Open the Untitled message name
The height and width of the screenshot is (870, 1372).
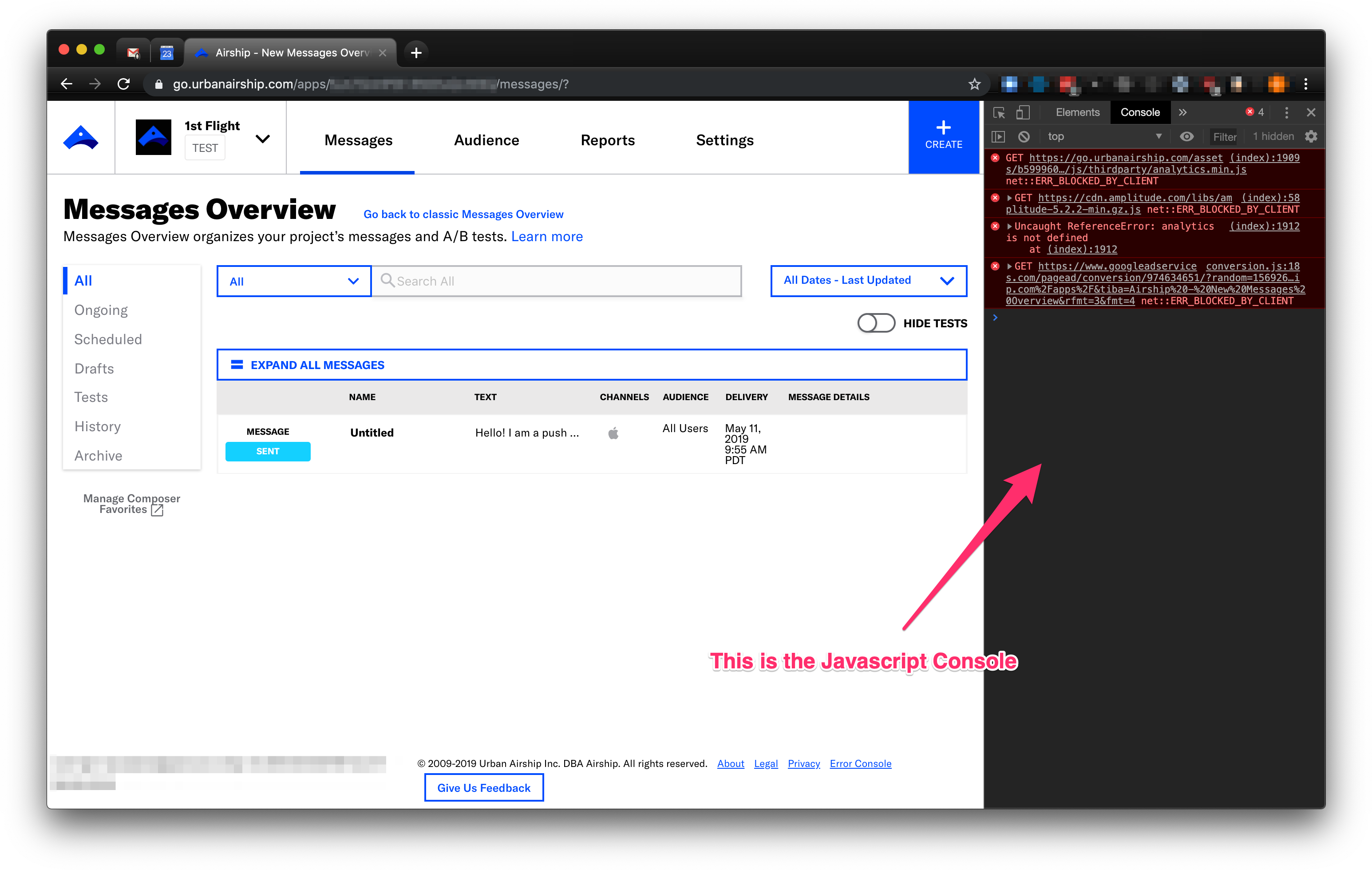tap(372, 432)
